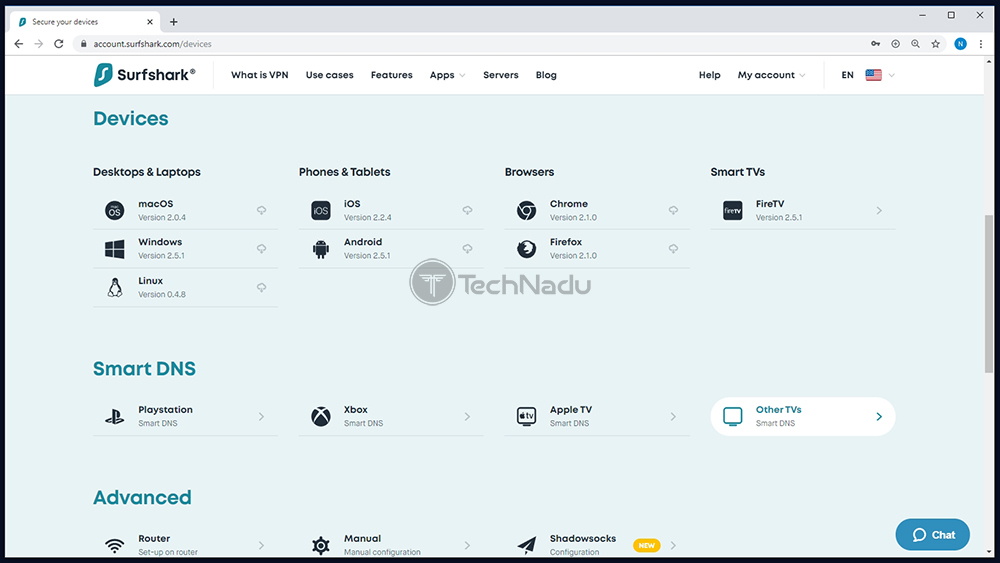
Task: Open Apple TV row chevron
Action: pyautogui.click(x=673, y=416)
